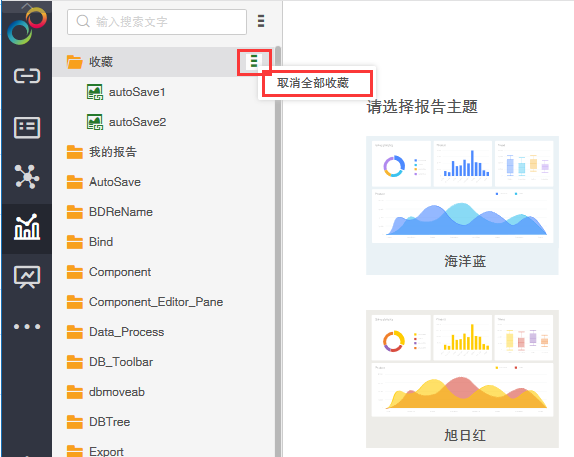This screenshot has height=457, width=574.
Task: Open the 收藏 folder options menu icon
Action: pyautogui.click(x=254, y=61)
